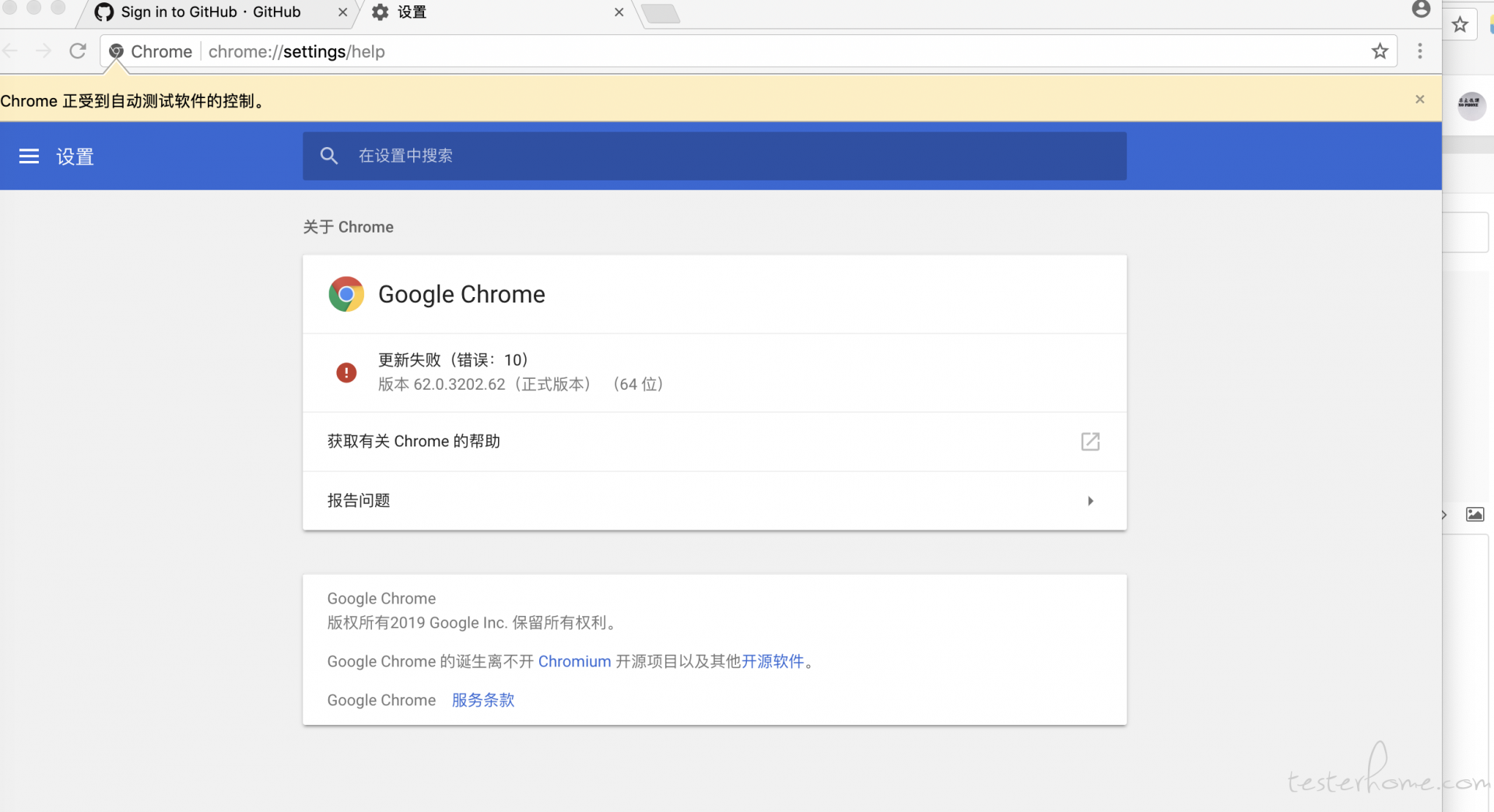The image size is (1494, 812).
Task: Open a new tab with the new-tab button
Action: (x=661, y=13)
